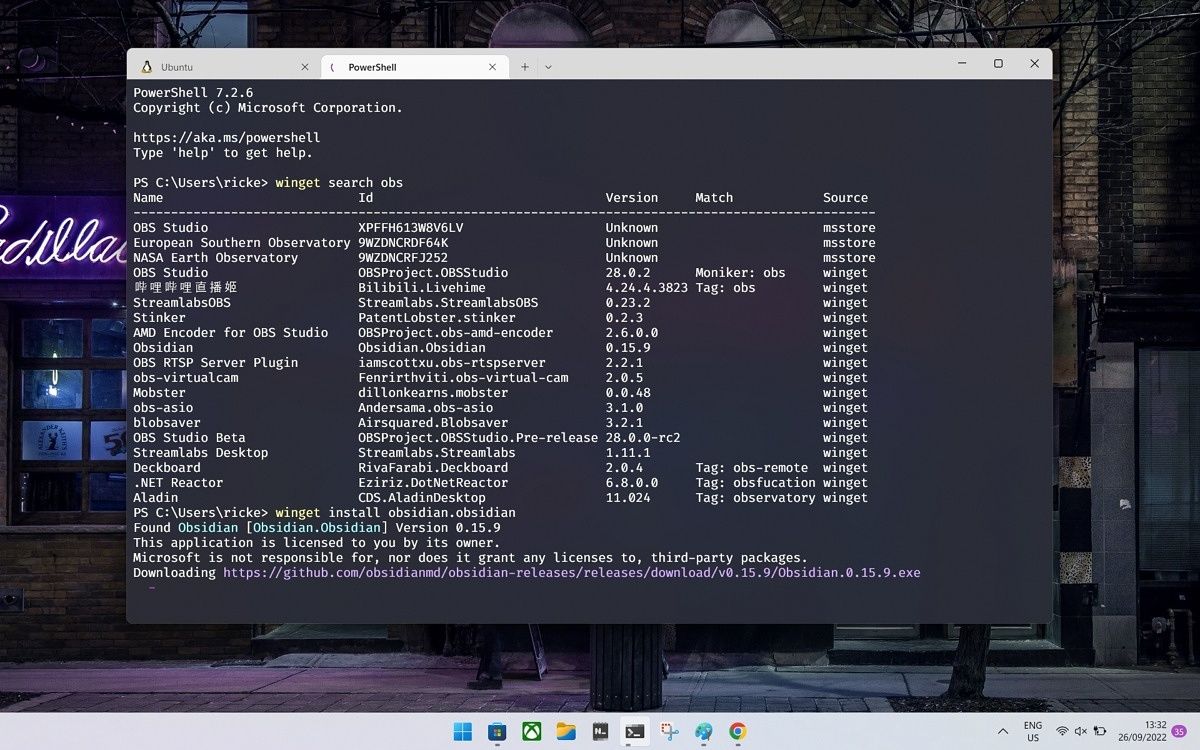
Task: Open Google Chrome from the taskbar
Action: point(737,732)
